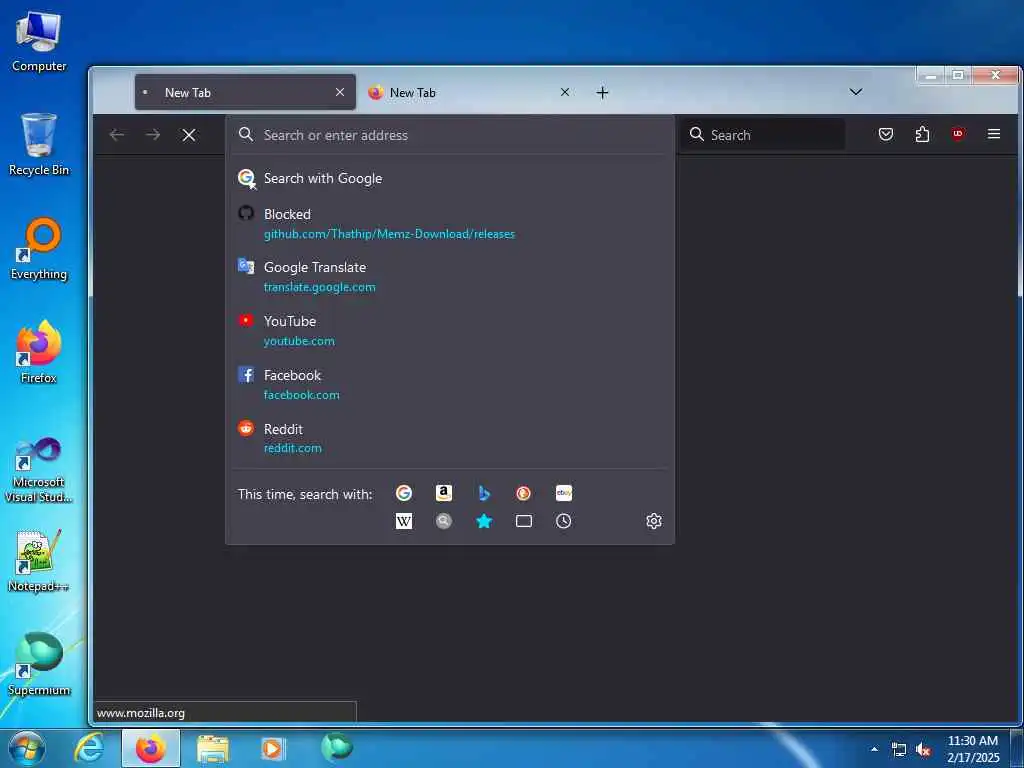Click the github.com/Thathip/Memz-Download/releases URL
1024x768 pixels.
tap(389, 234)
